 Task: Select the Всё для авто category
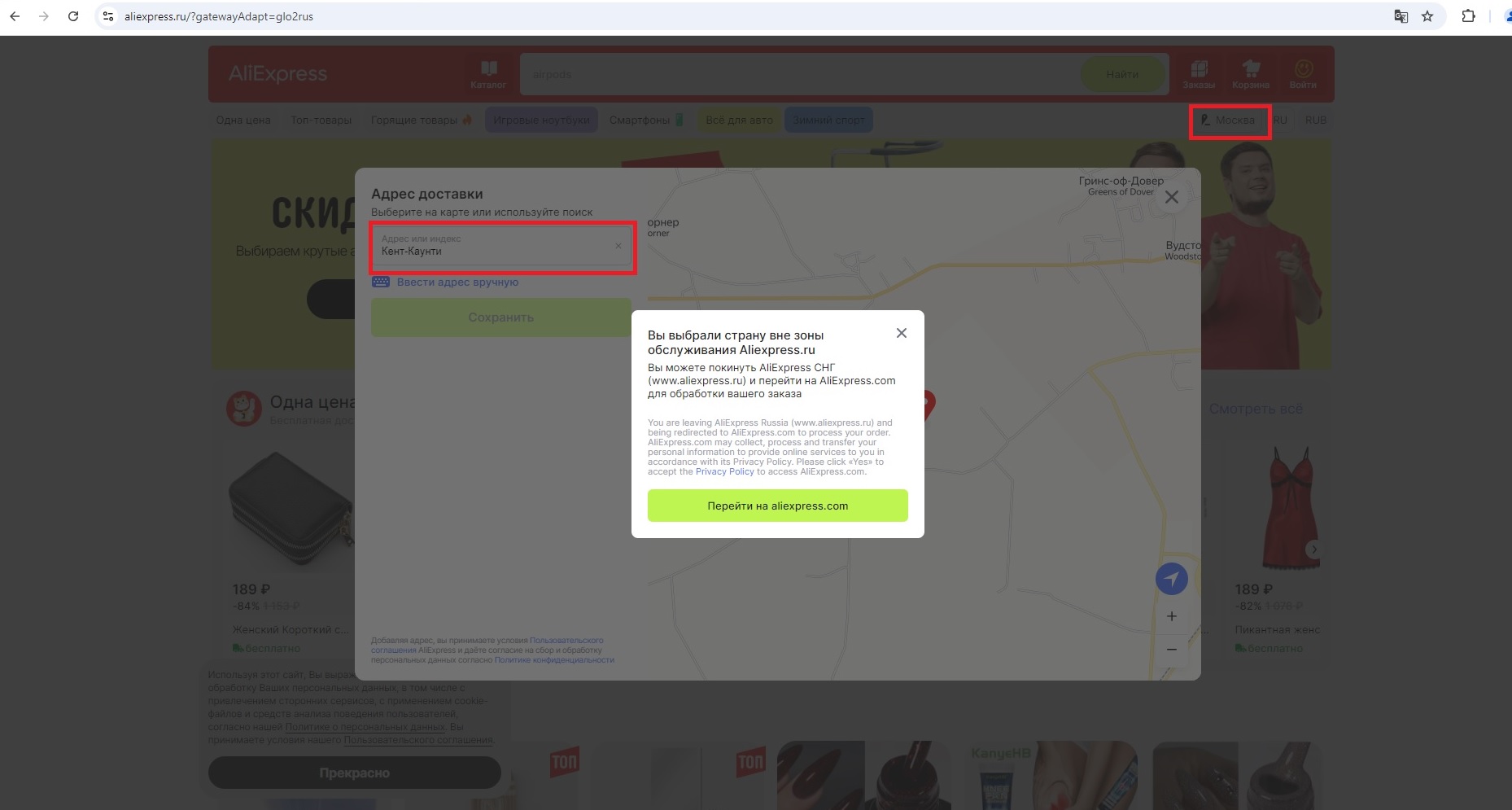point(739,120)
